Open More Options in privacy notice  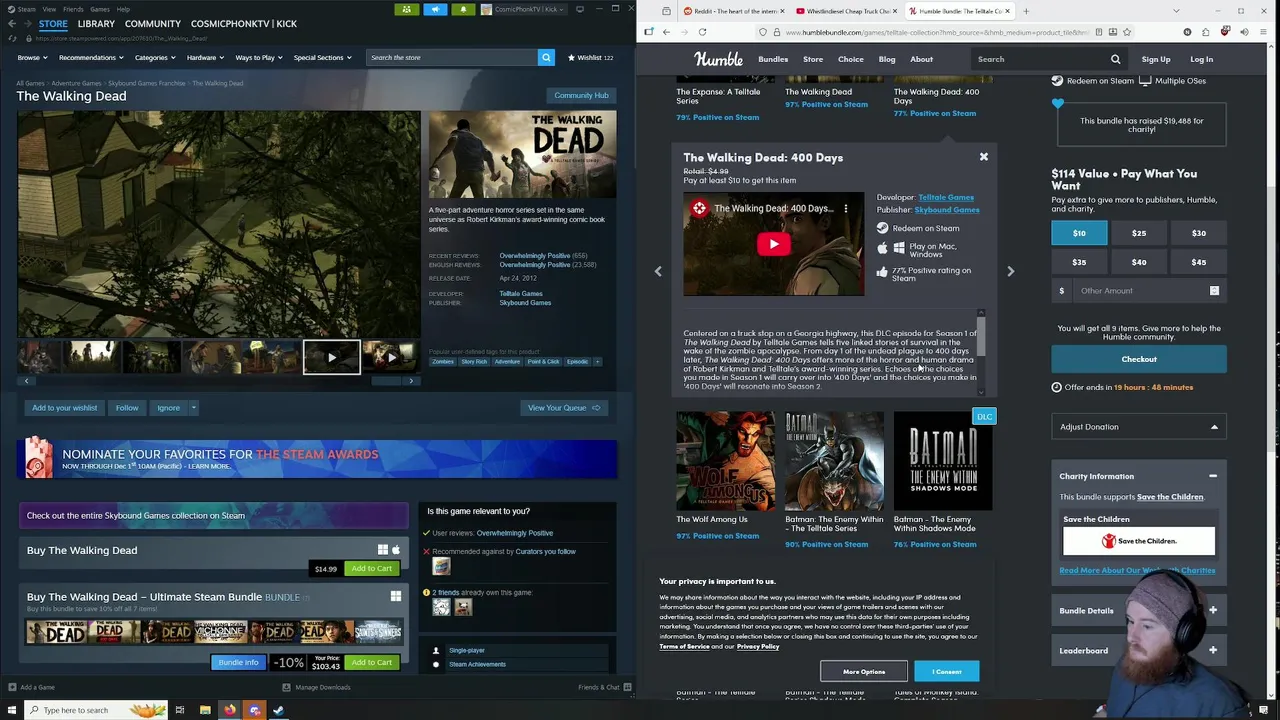click(x=864, y=672)
